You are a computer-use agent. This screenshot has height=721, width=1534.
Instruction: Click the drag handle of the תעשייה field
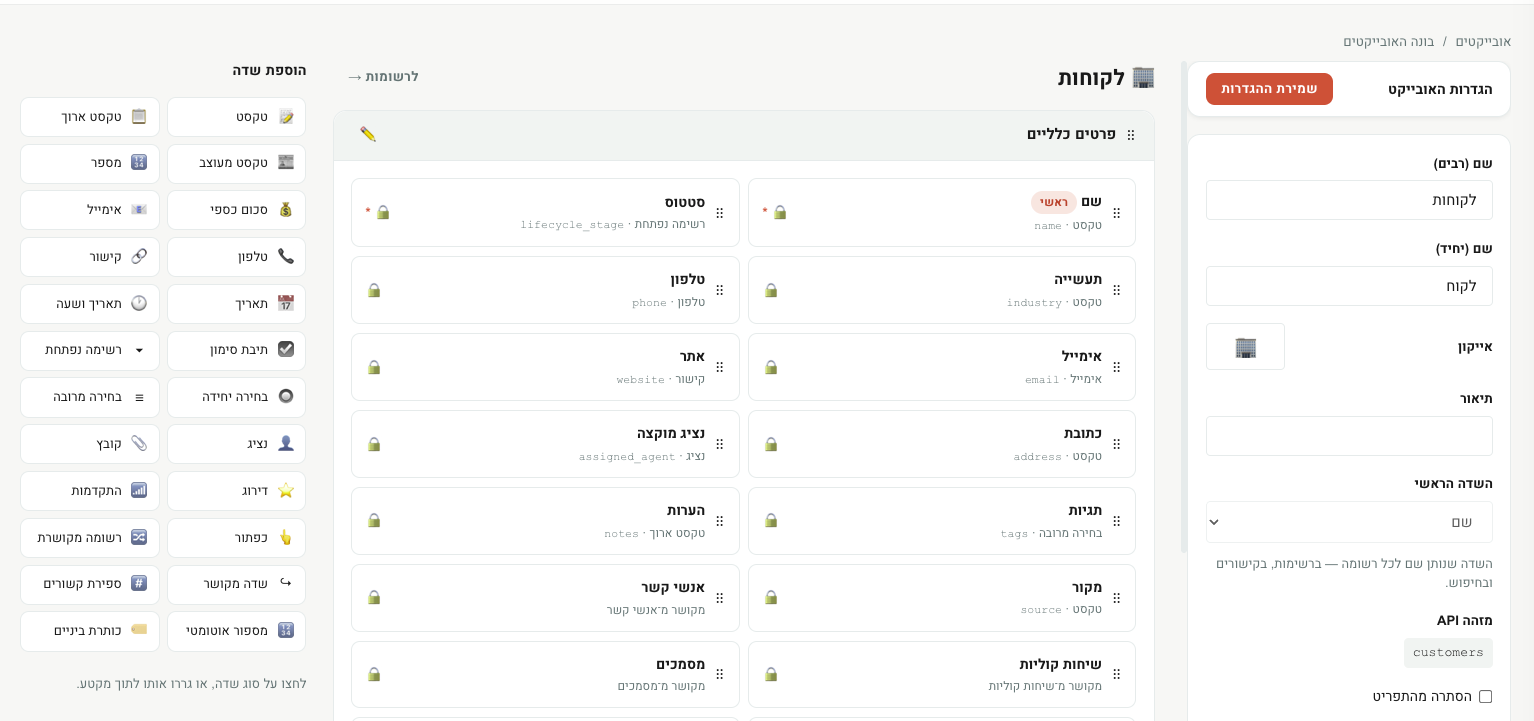[1117, 290]
